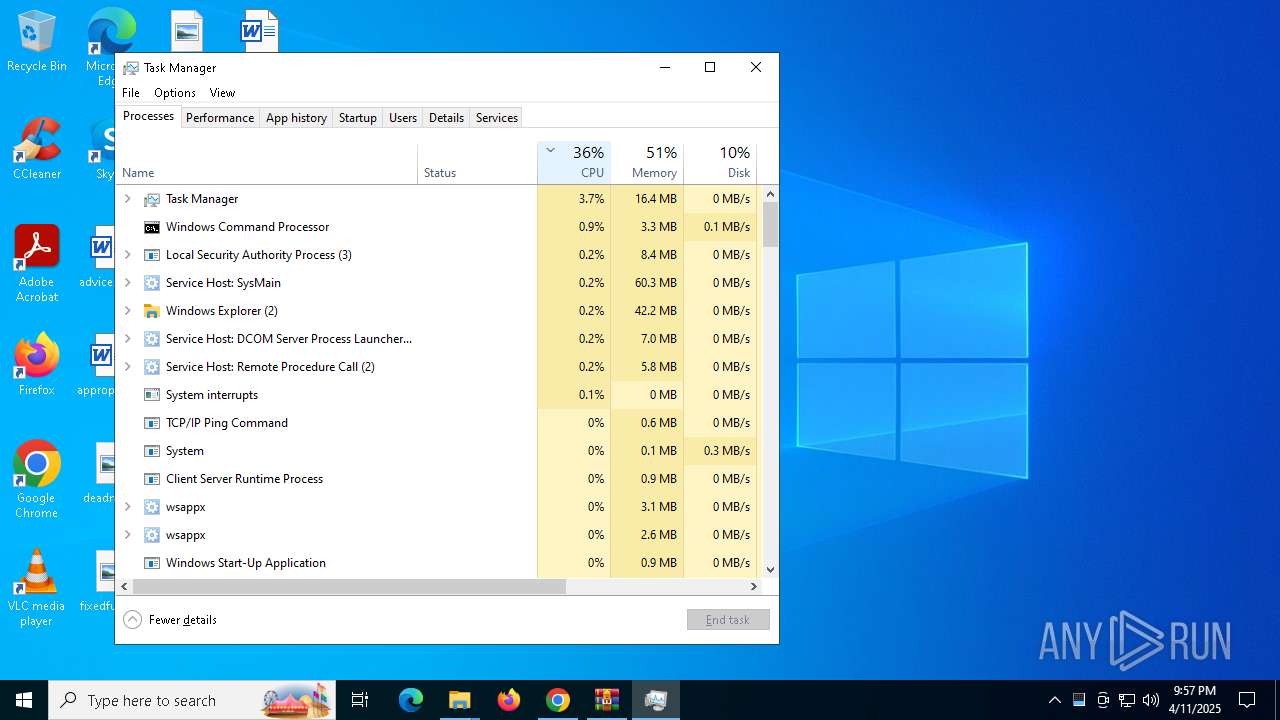The height and width of the screenshot is (720, 1280).
Task: Expand Service Host: Remote Procedure Call group
Action: [127, 367]
